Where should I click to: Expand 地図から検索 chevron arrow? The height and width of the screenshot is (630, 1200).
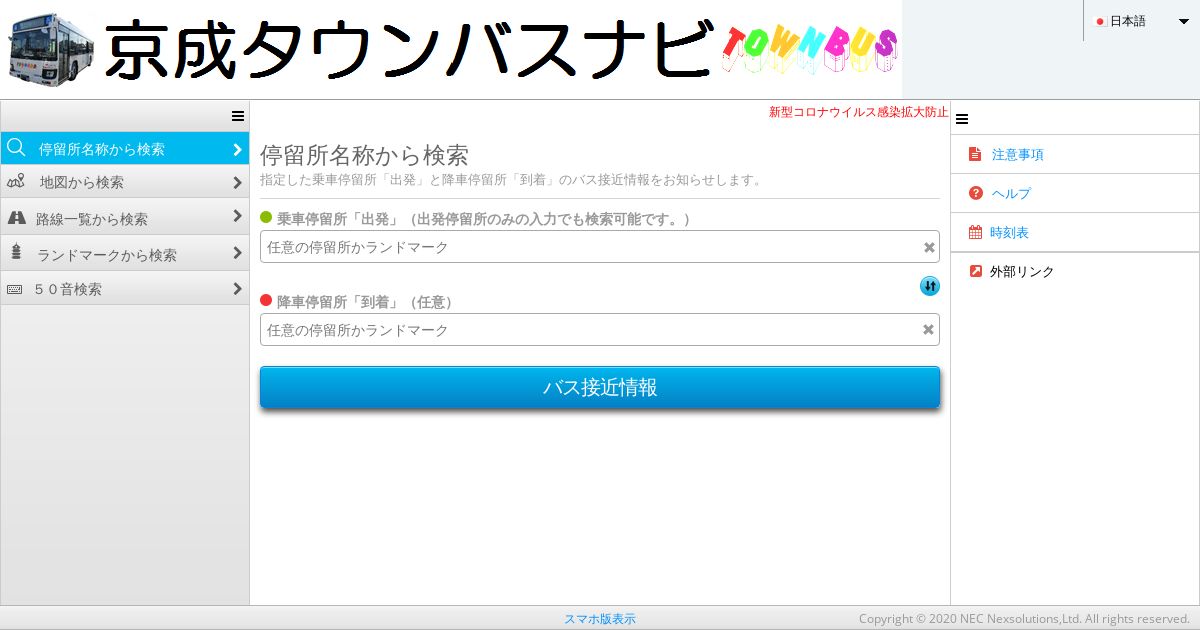(x=237, y=183)
